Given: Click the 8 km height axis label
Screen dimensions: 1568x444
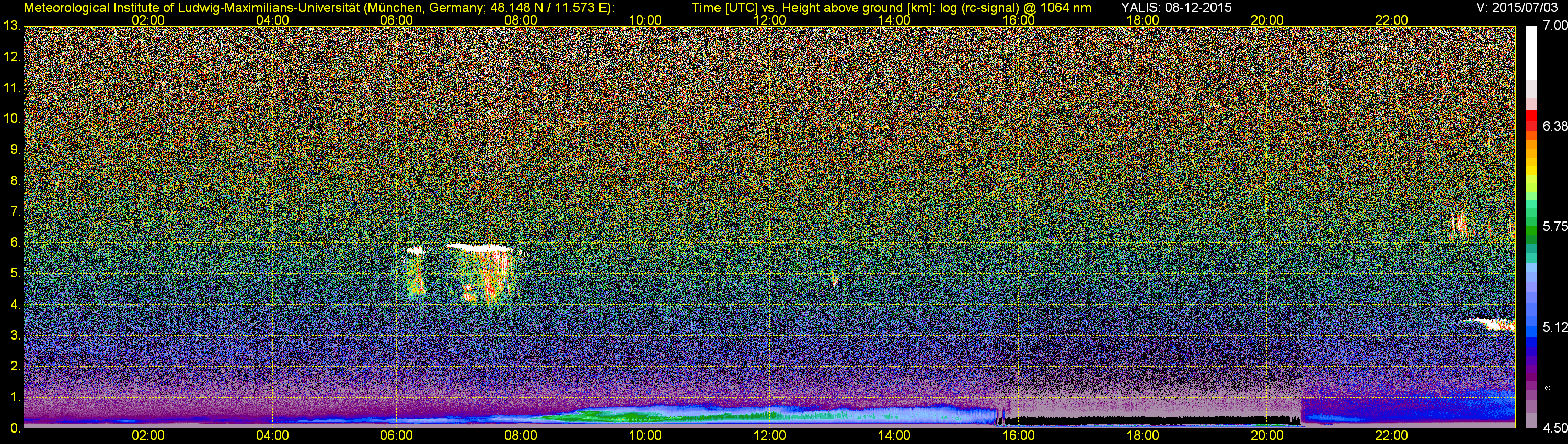Looking at the screenshot, I should [15, 181].
